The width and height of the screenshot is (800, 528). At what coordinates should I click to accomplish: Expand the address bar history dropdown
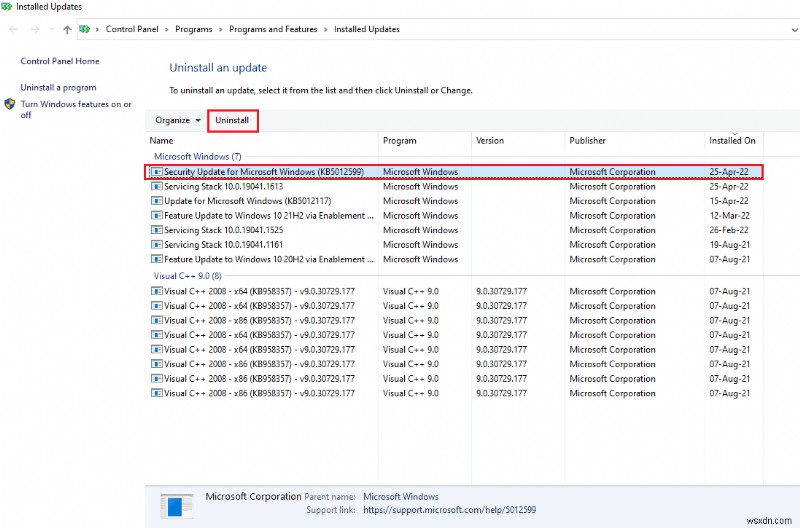pyautogui.click(x=794, y=30)
